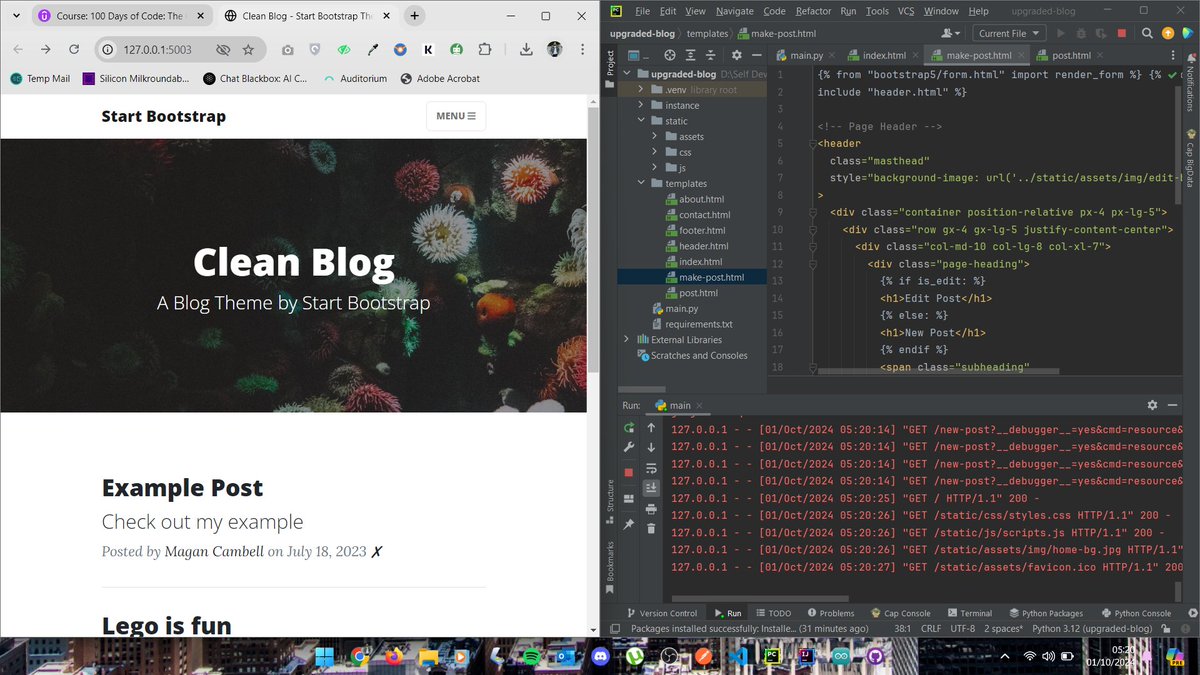
Task: Expand the assets folder
Action: (x=655, y=137)
